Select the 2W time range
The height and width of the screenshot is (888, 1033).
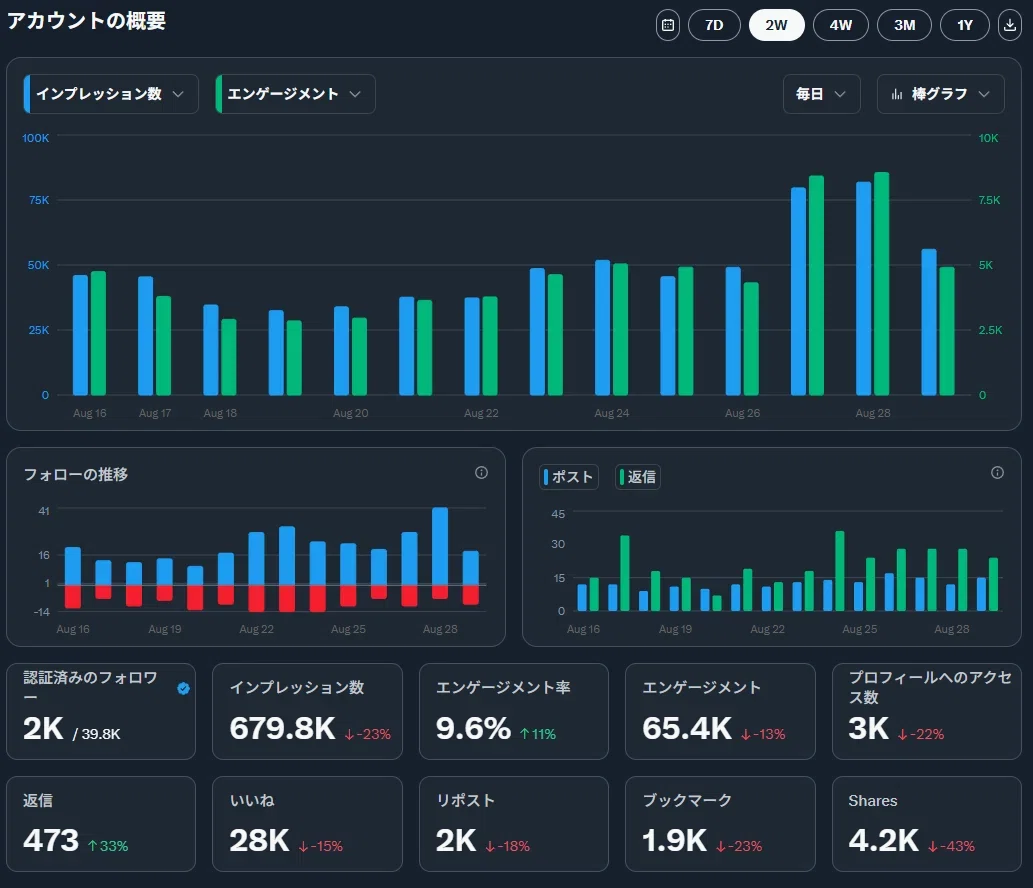[777, 25]
